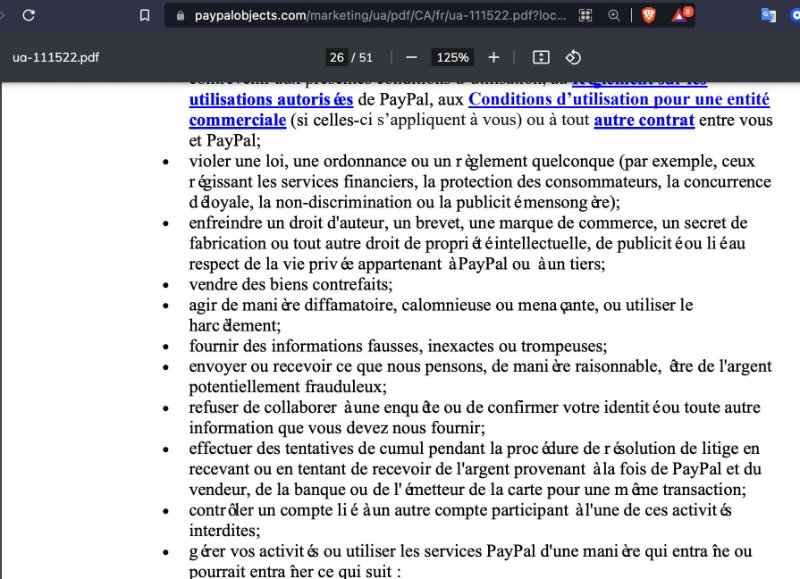Click the ua-111522.pdf file title
The height and width of the screenshot is (579, 800).
click(x=56, y=57)
